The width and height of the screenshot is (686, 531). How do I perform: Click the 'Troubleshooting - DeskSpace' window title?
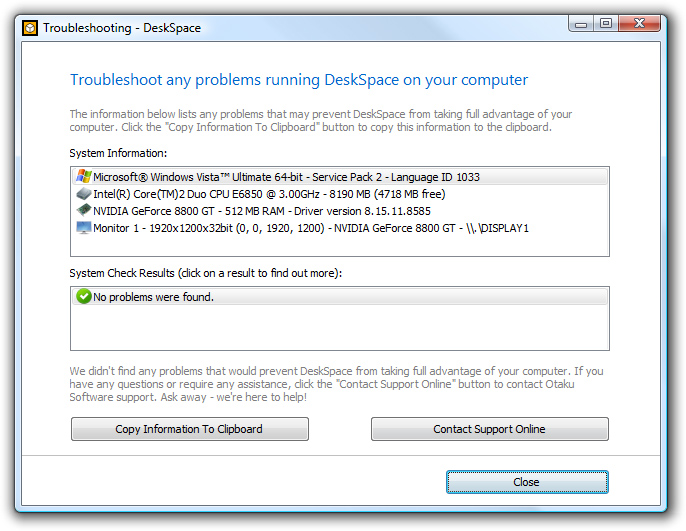click(122, 28)
